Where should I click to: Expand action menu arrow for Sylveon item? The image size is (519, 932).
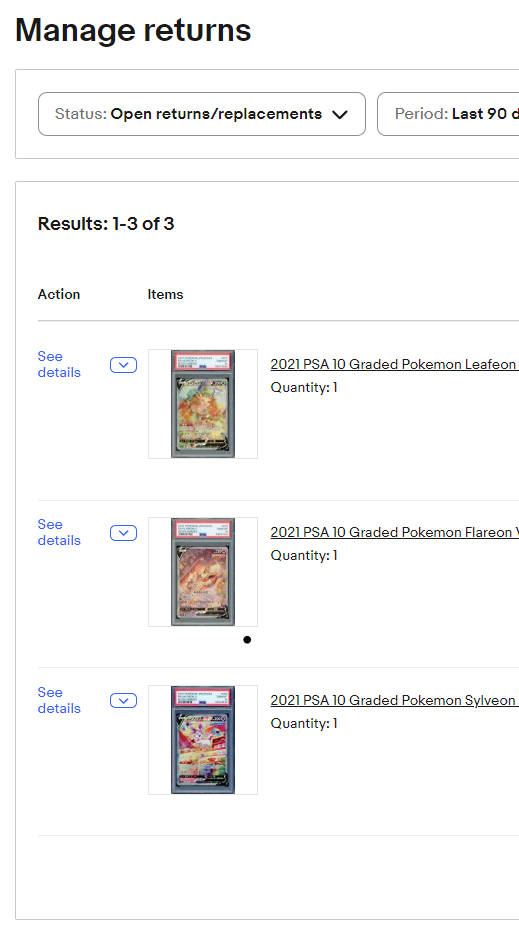click(x=124, y=701)
